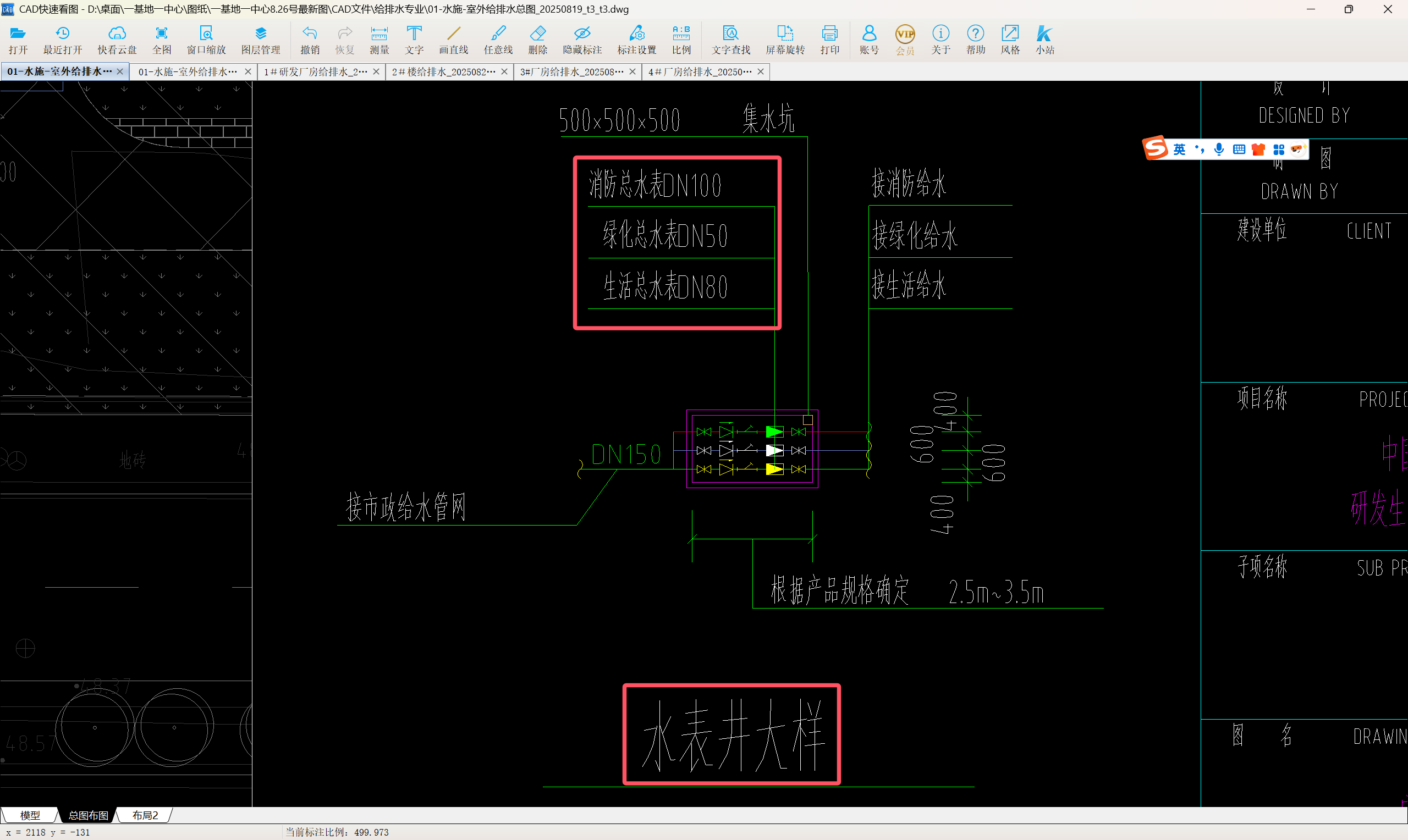Open Sogou toolbox grid icon
Viewport: 1408px width, 840px height.
[x=1278, y=150]
